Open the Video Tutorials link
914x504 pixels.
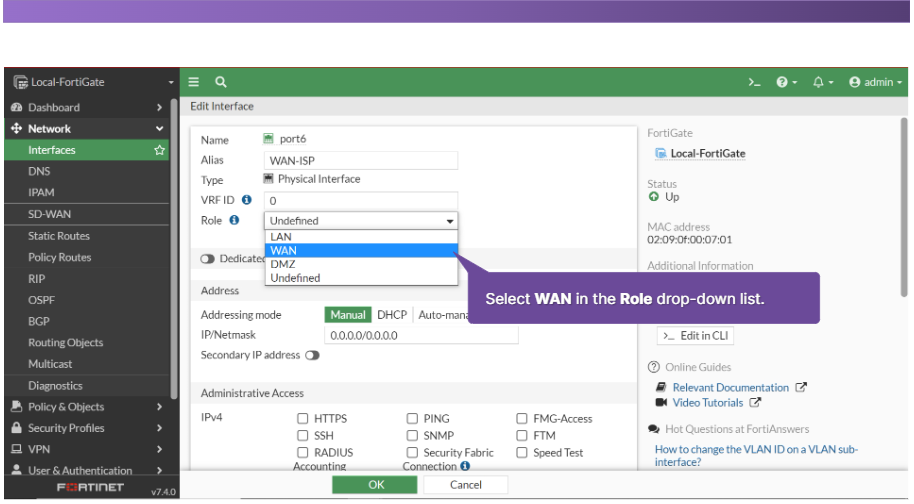point(708,403)
